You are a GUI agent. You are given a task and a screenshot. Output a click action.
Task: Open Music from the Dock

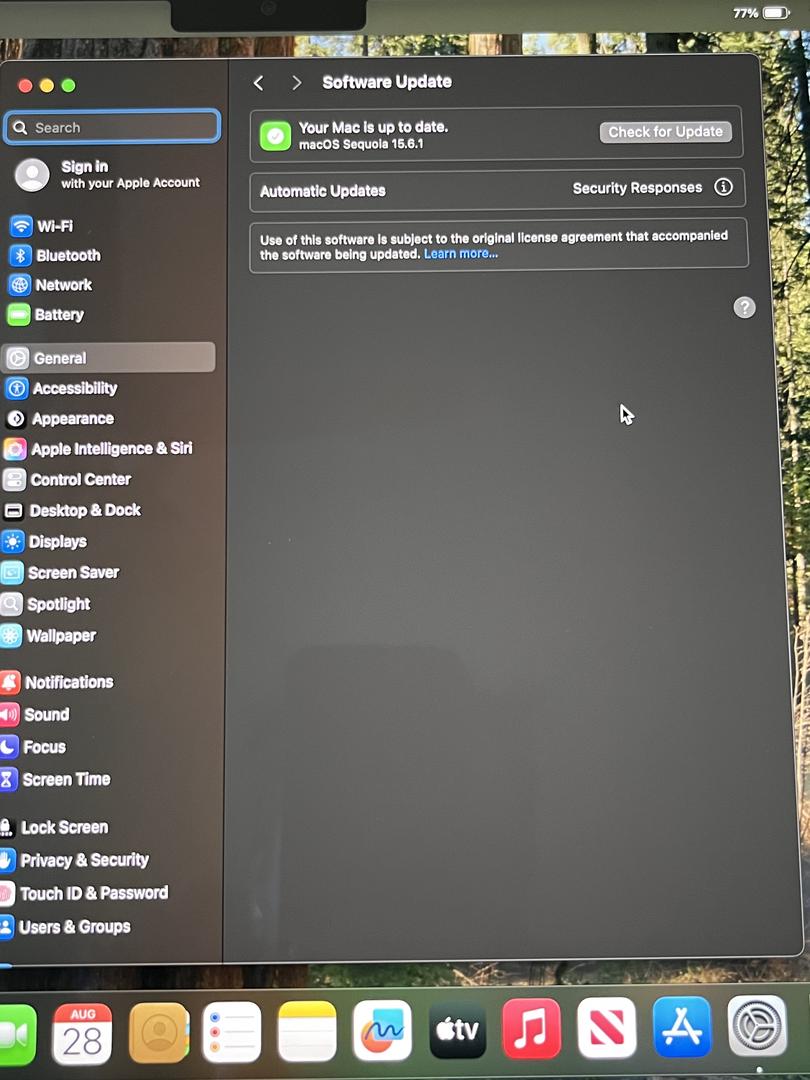point(532,1028)
